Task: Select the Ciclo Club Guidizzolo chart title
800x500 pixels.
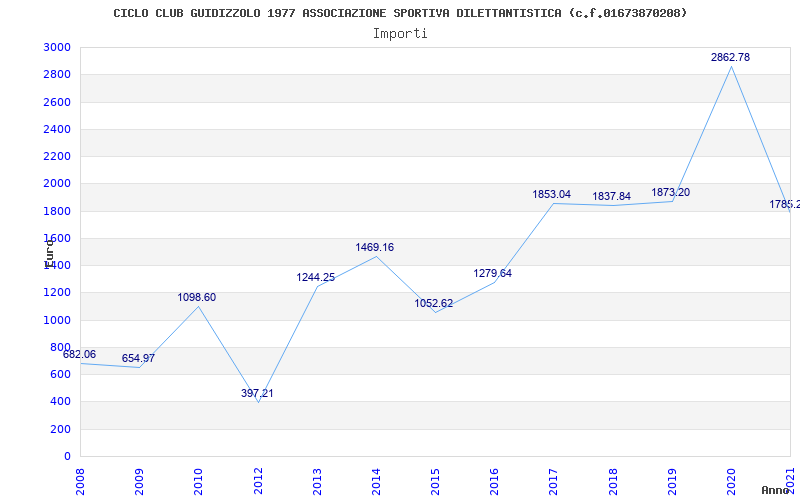Action: coord(400,13)
